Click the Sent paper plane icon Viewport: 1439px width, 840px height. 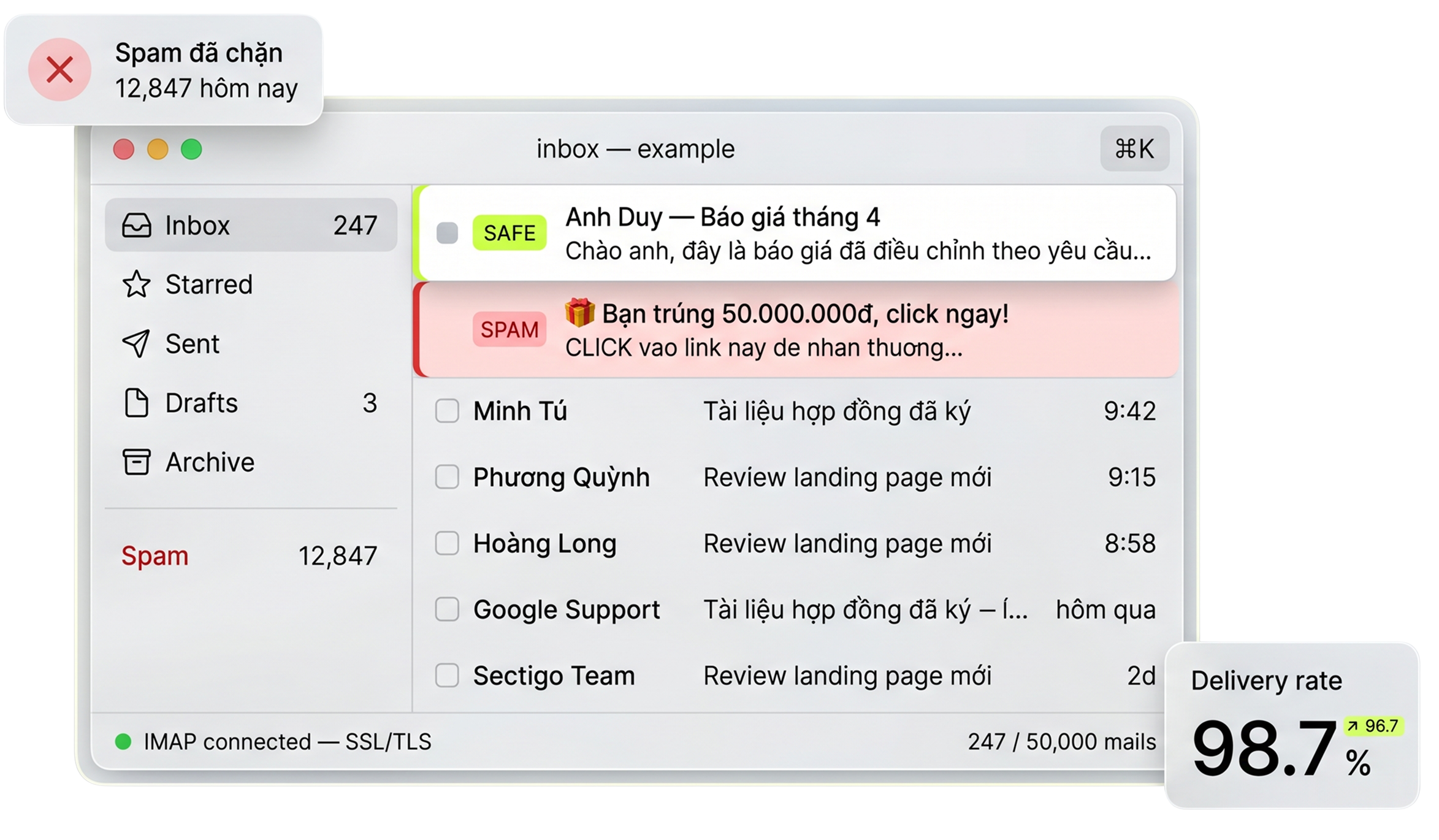[x=136, y=343]
